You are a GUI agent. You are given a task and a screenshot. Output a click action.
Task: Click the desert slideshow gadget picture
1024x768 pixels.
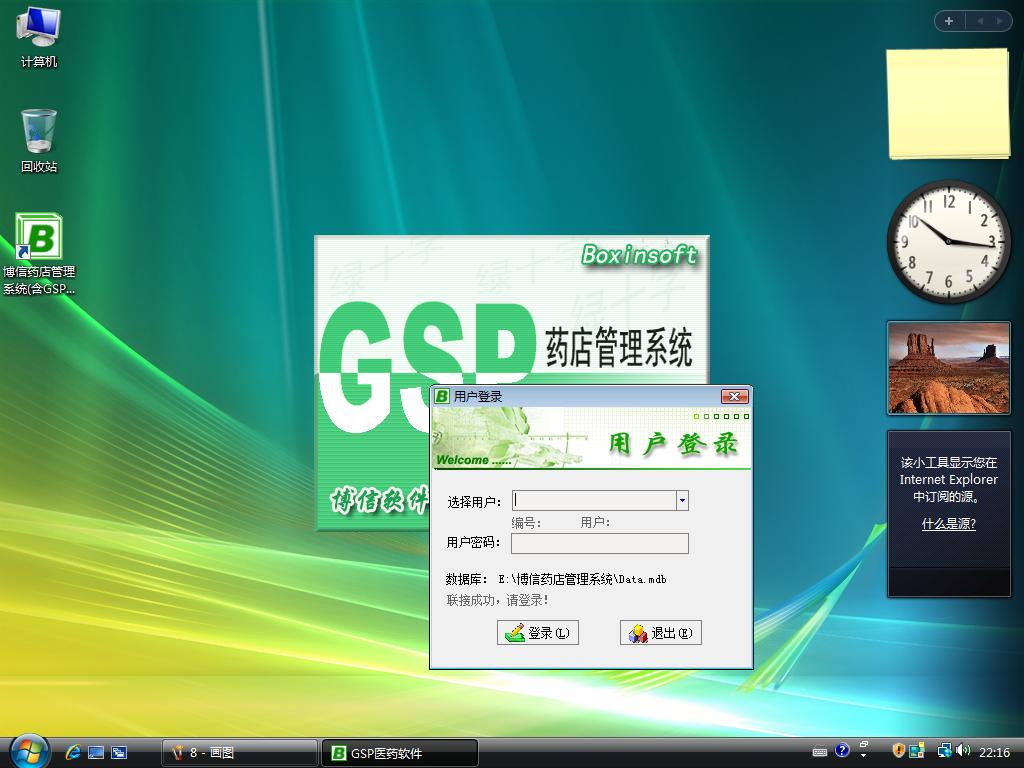pyautogui.click(x=948, y=368)
